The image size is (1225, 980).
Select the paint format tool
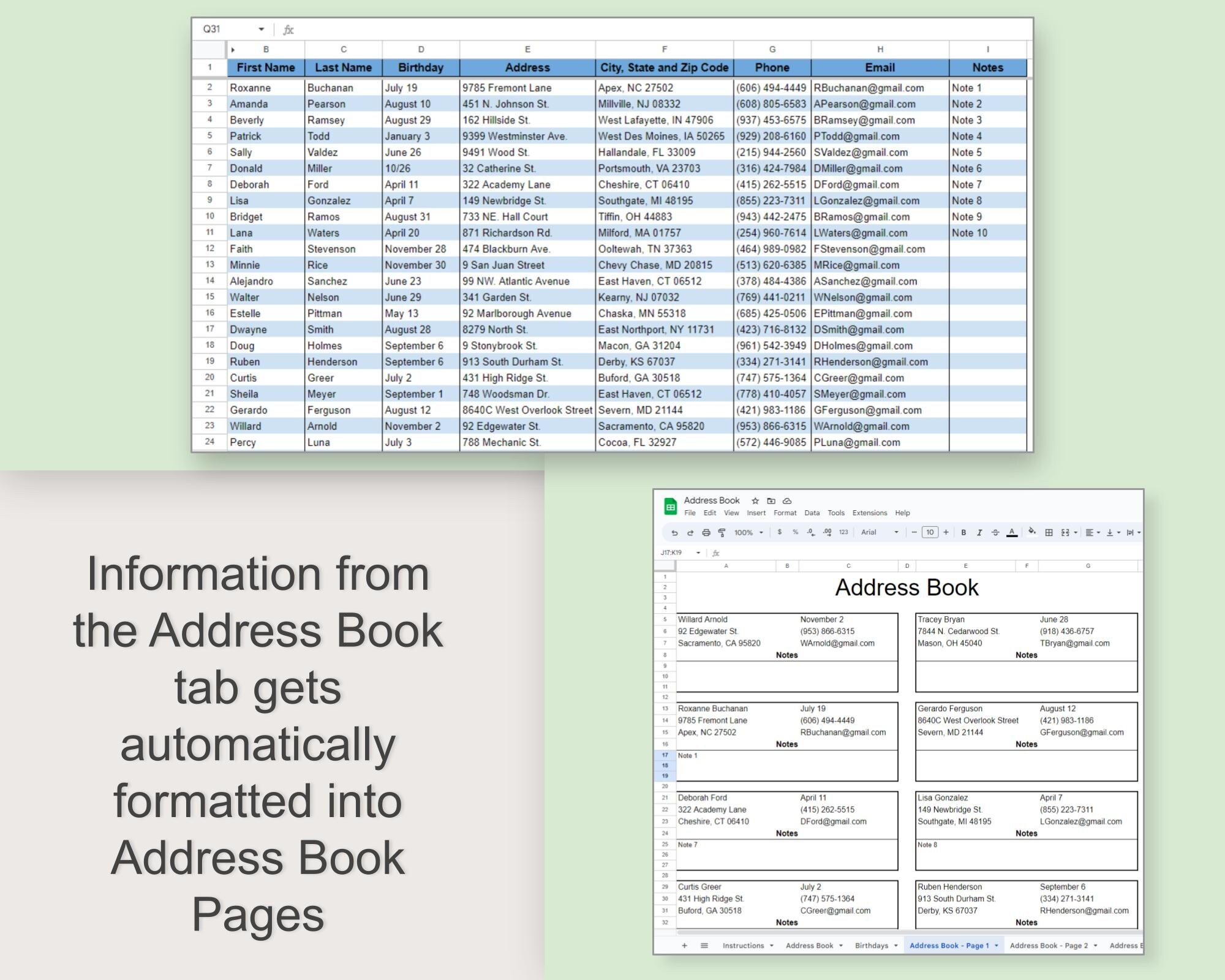721,532
